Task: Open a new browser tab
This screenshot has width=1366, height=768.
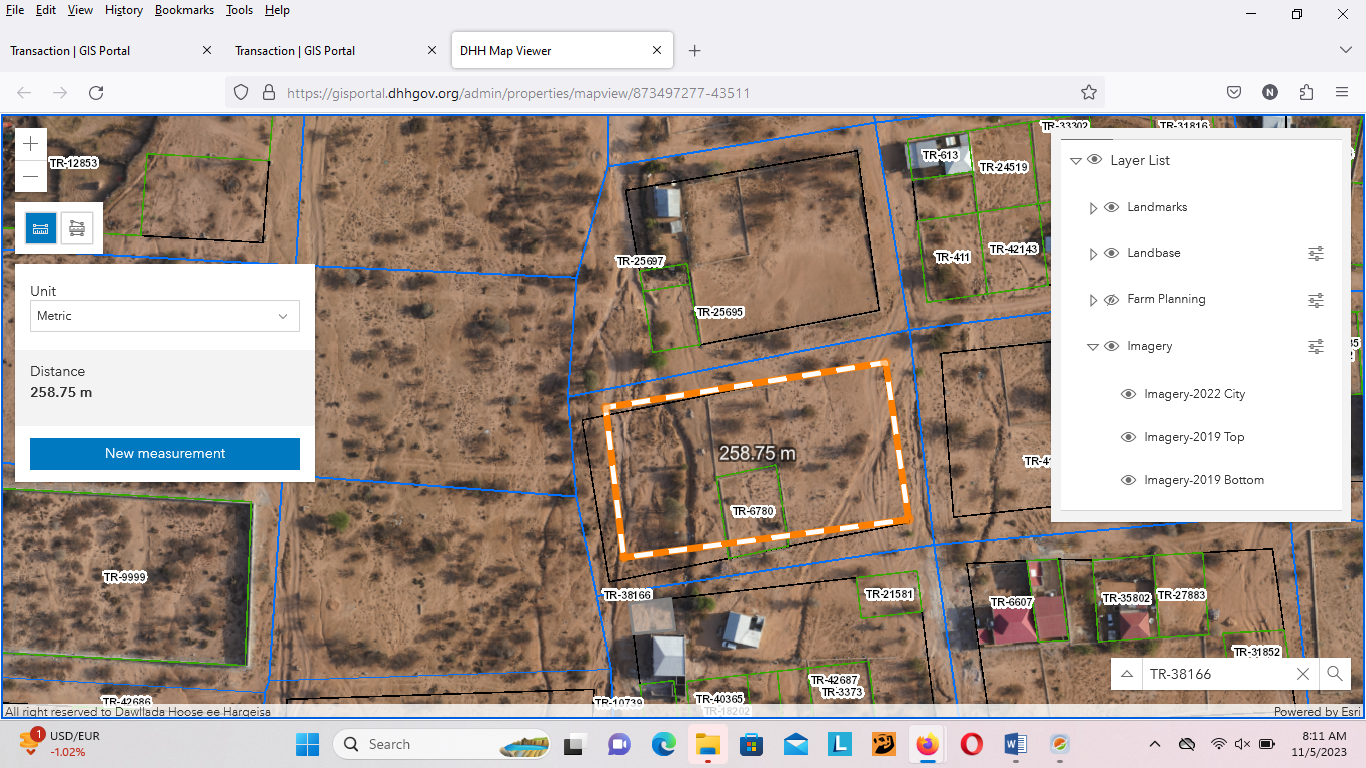Action: coord(695,50)
